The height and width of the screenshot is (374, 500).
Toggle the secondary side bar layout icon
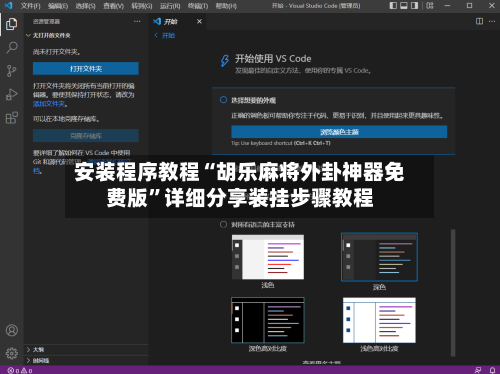(414, 6)
